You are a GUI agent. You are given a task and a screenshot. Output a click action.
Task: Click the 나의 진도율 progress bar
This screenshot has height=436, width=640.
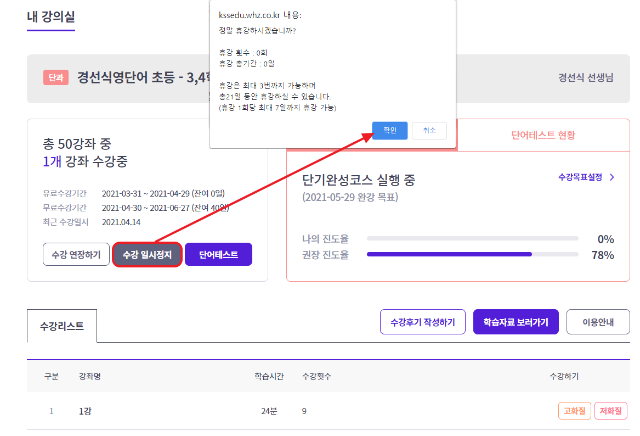472,239
